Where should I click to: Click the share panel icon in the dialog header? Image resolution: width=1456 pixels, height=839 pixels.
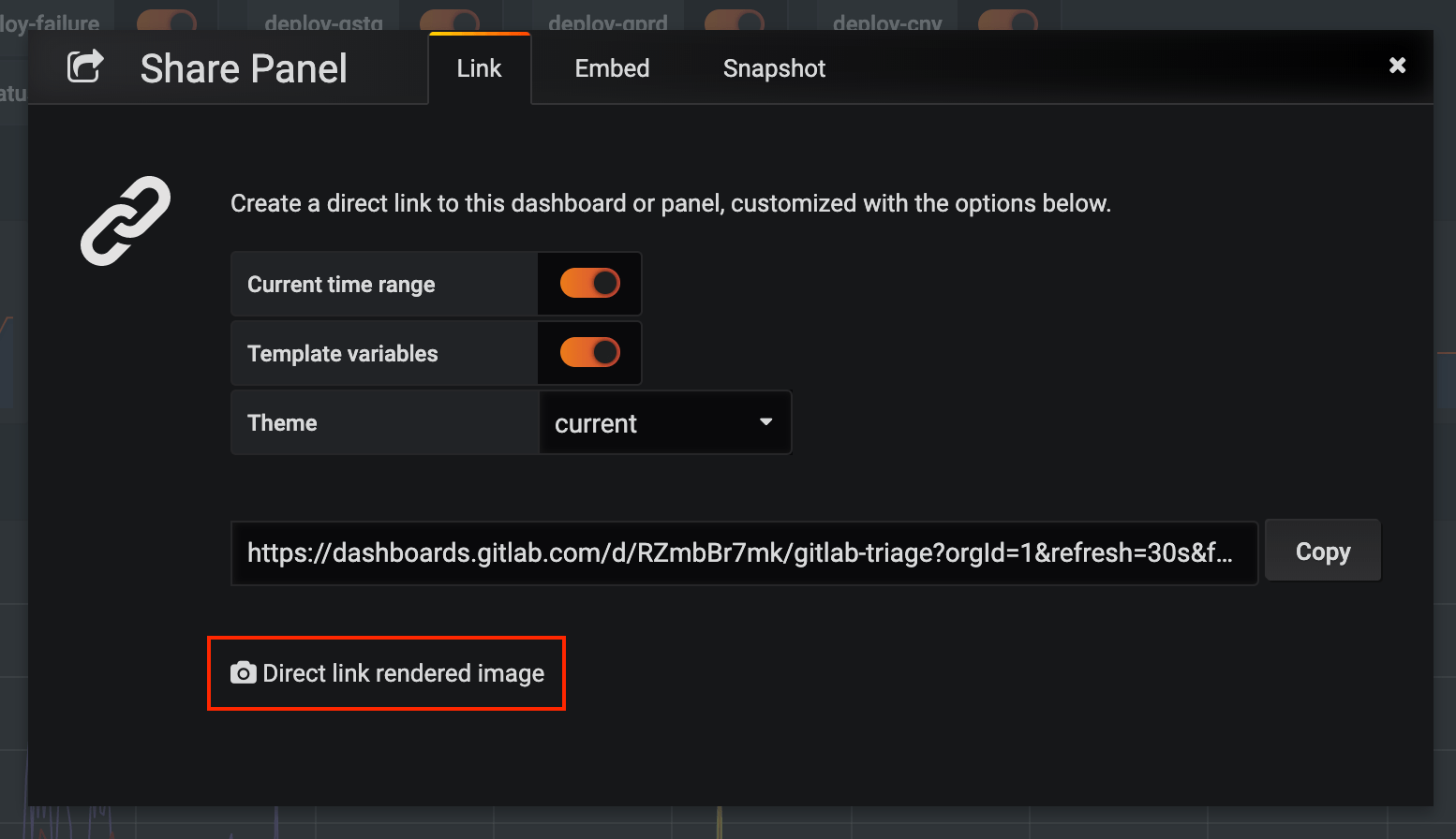click(x=85, y=66)
